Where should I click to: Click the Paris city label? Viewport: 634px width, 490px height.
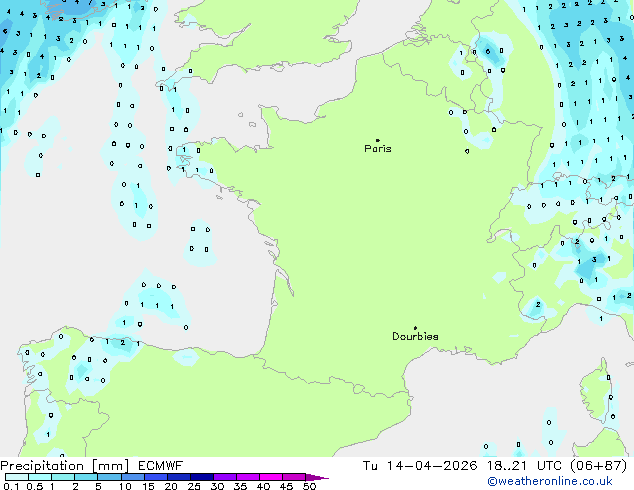click(378, 148)
